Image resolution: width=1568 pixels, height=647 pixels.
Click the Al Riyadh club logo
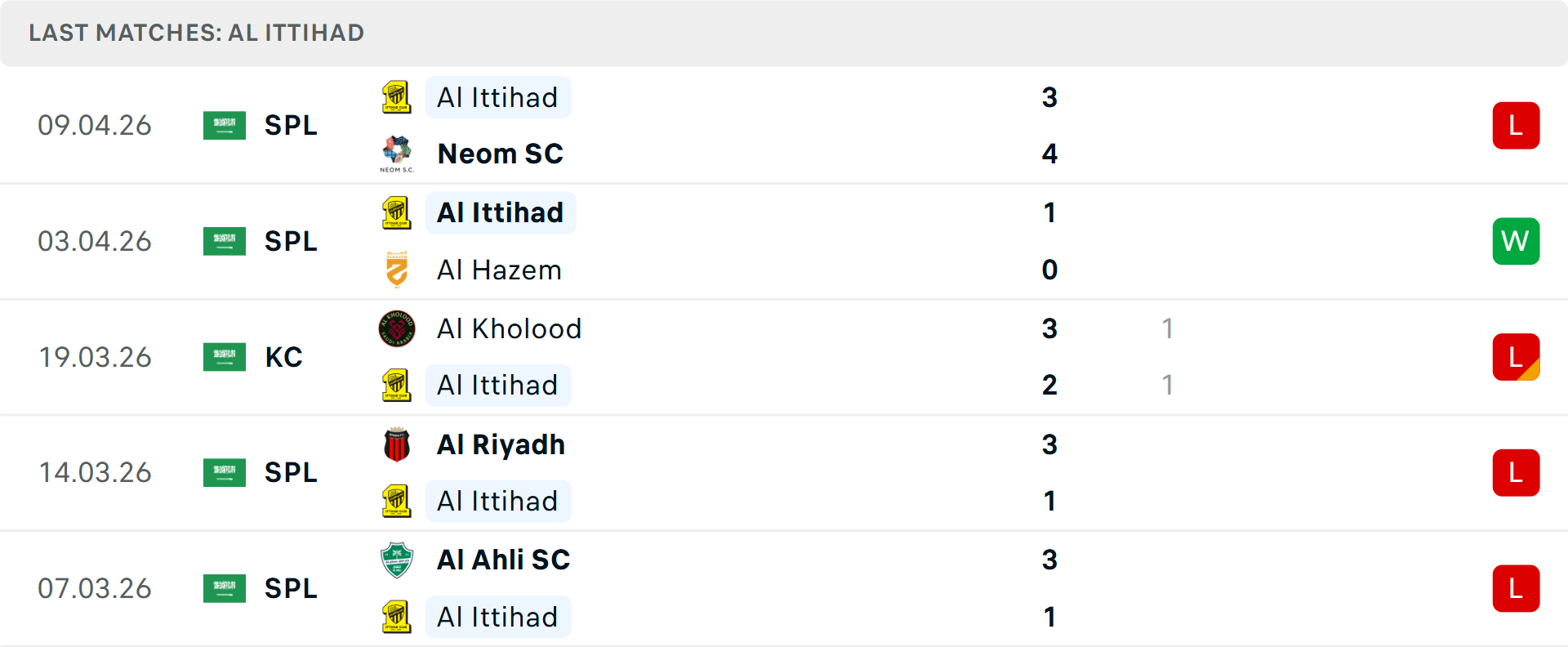click(x=396, y=444)
